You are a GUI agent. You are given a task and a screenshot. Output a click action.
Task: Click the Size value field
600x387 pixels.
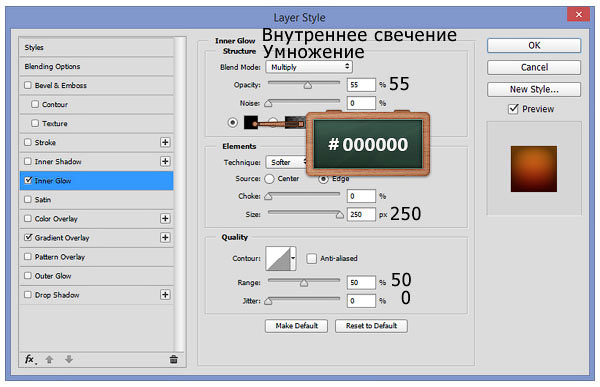[x=361, y=214]
